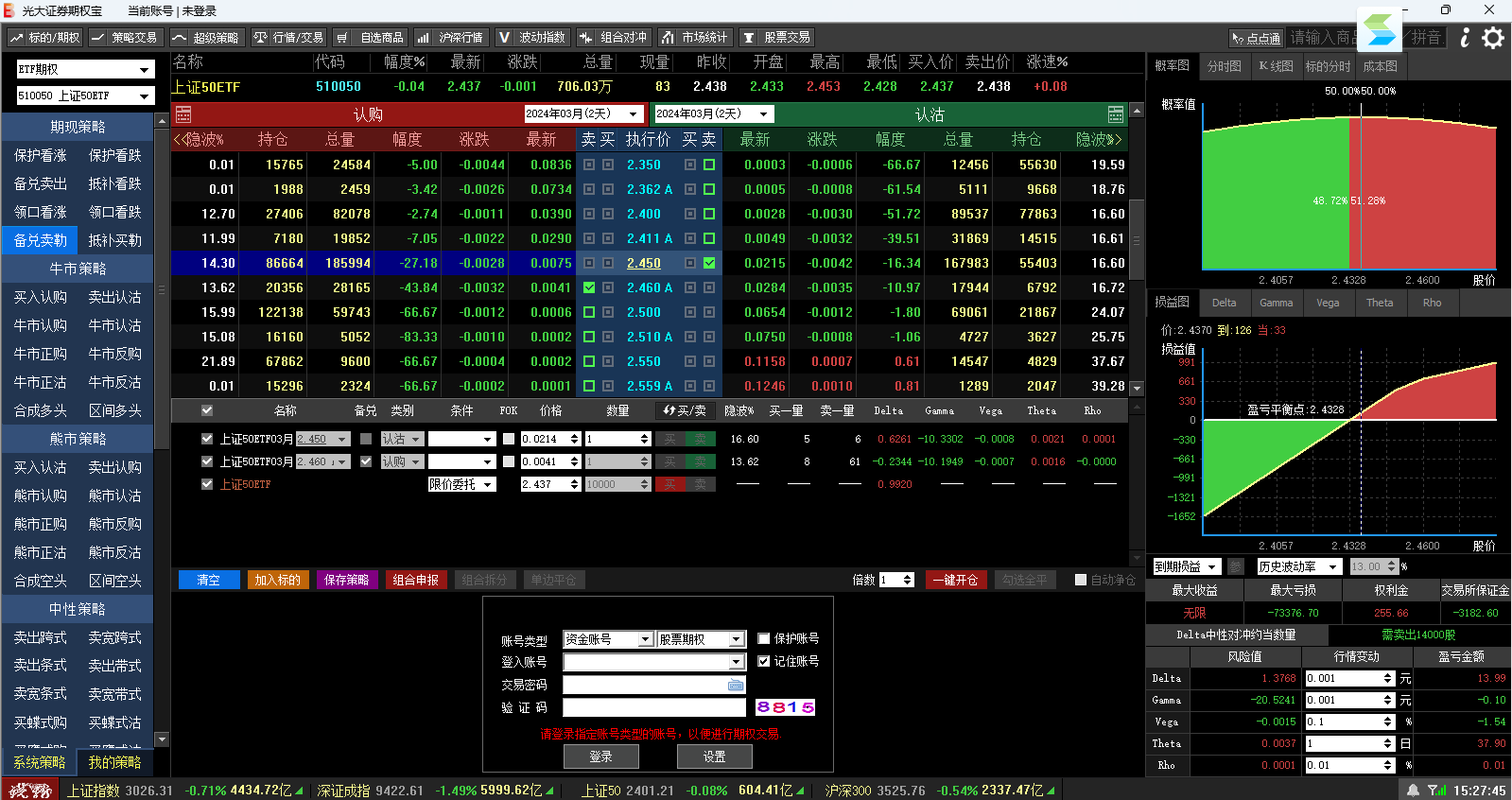Click the 清空 button
Image resolution: width=1512 pixels, height=800 pixels.
tap(209, 580)
